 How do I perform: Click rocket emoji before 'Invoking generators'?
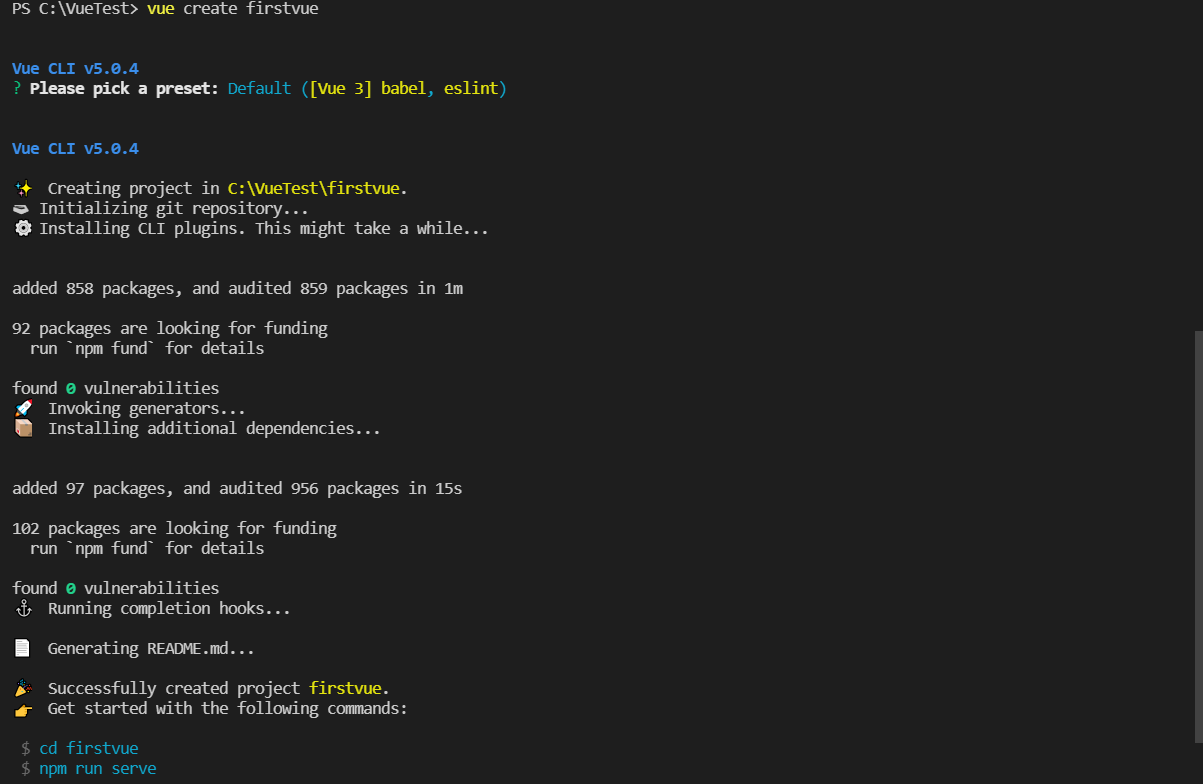click(24, 408)
